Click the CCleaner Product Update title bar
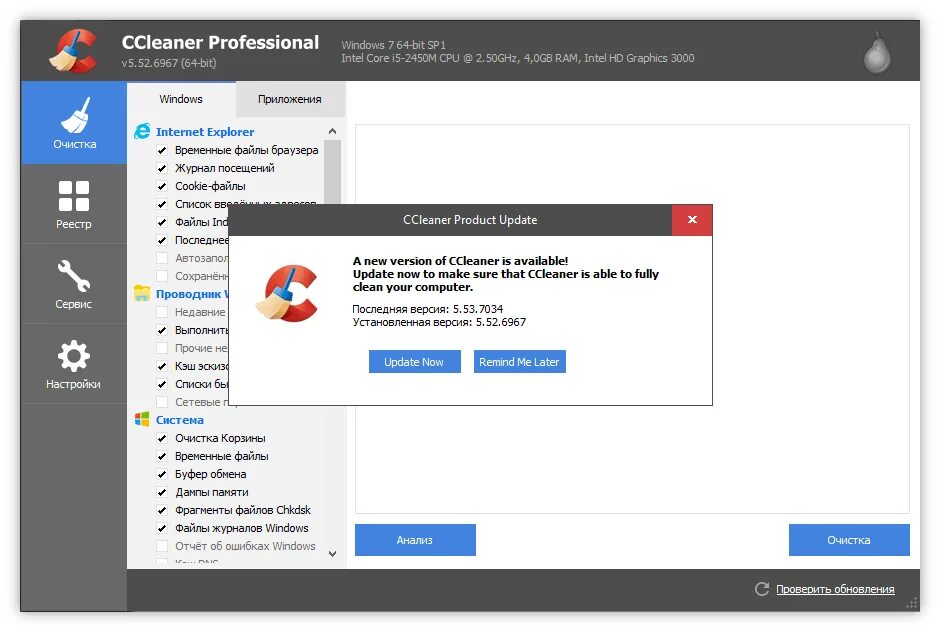The height and width of the screenshot is (632, 940). (450, 219)
